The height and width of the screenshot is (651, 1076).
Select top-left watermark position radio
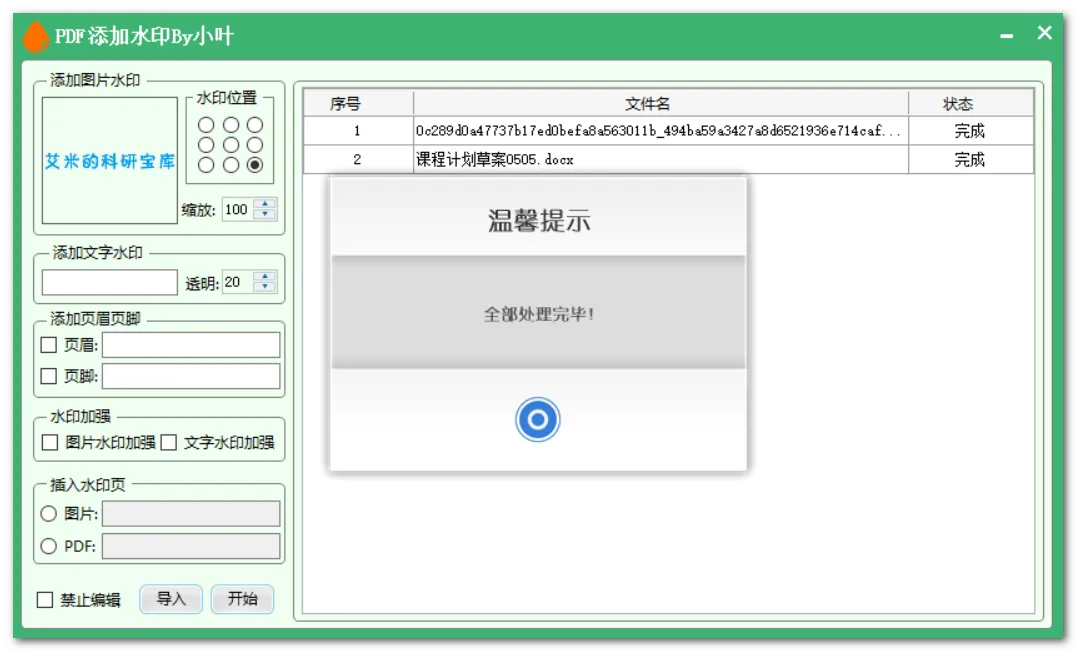pyautogui.click(x=206, y=125)
